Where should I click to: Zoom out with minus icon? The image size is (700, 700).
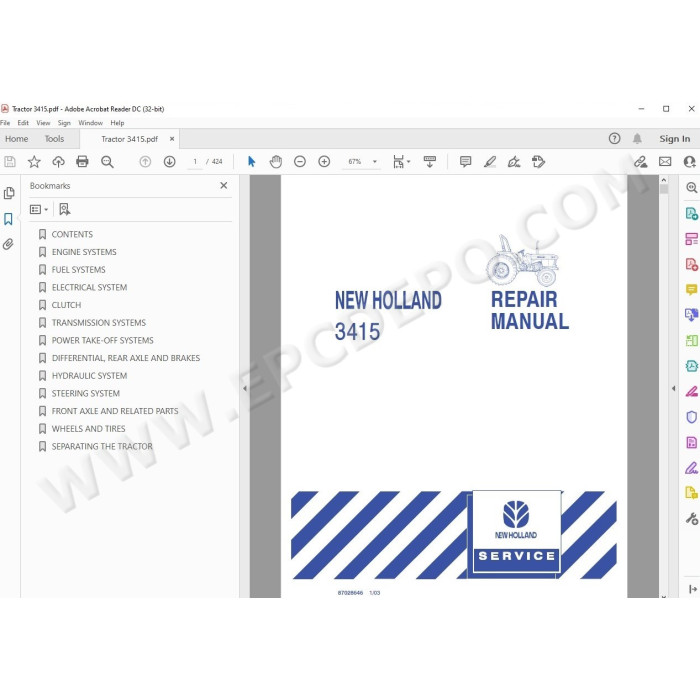[x=300, y=162]
